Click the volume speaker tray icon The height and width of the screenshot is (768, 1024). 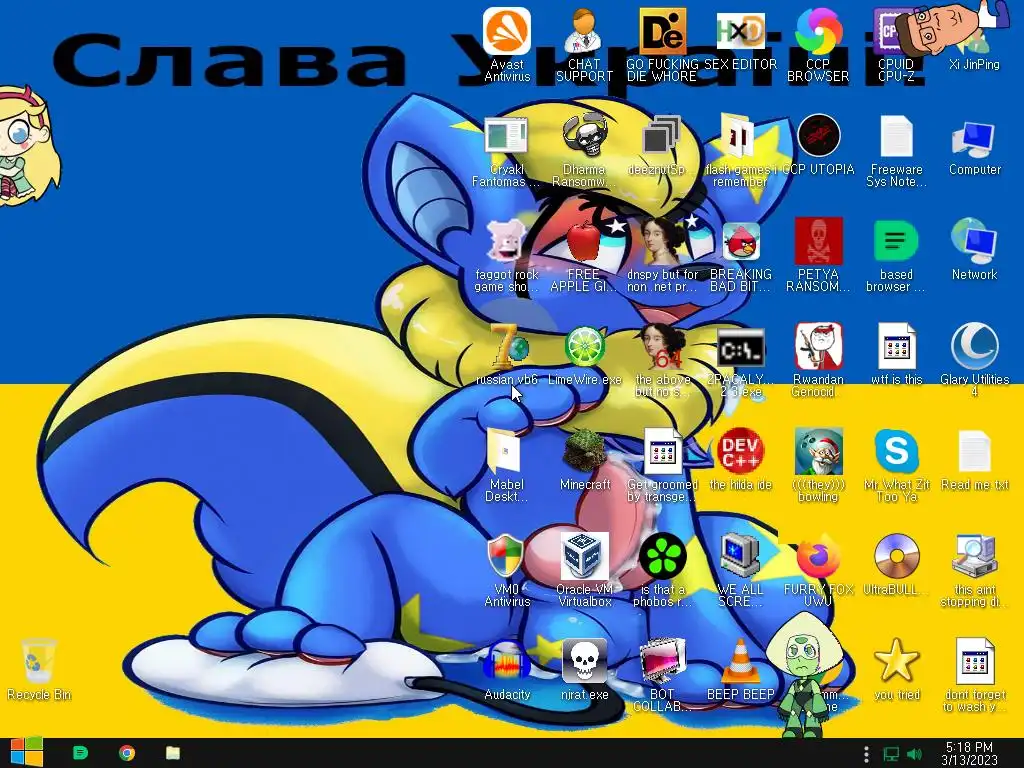point(915,754)
